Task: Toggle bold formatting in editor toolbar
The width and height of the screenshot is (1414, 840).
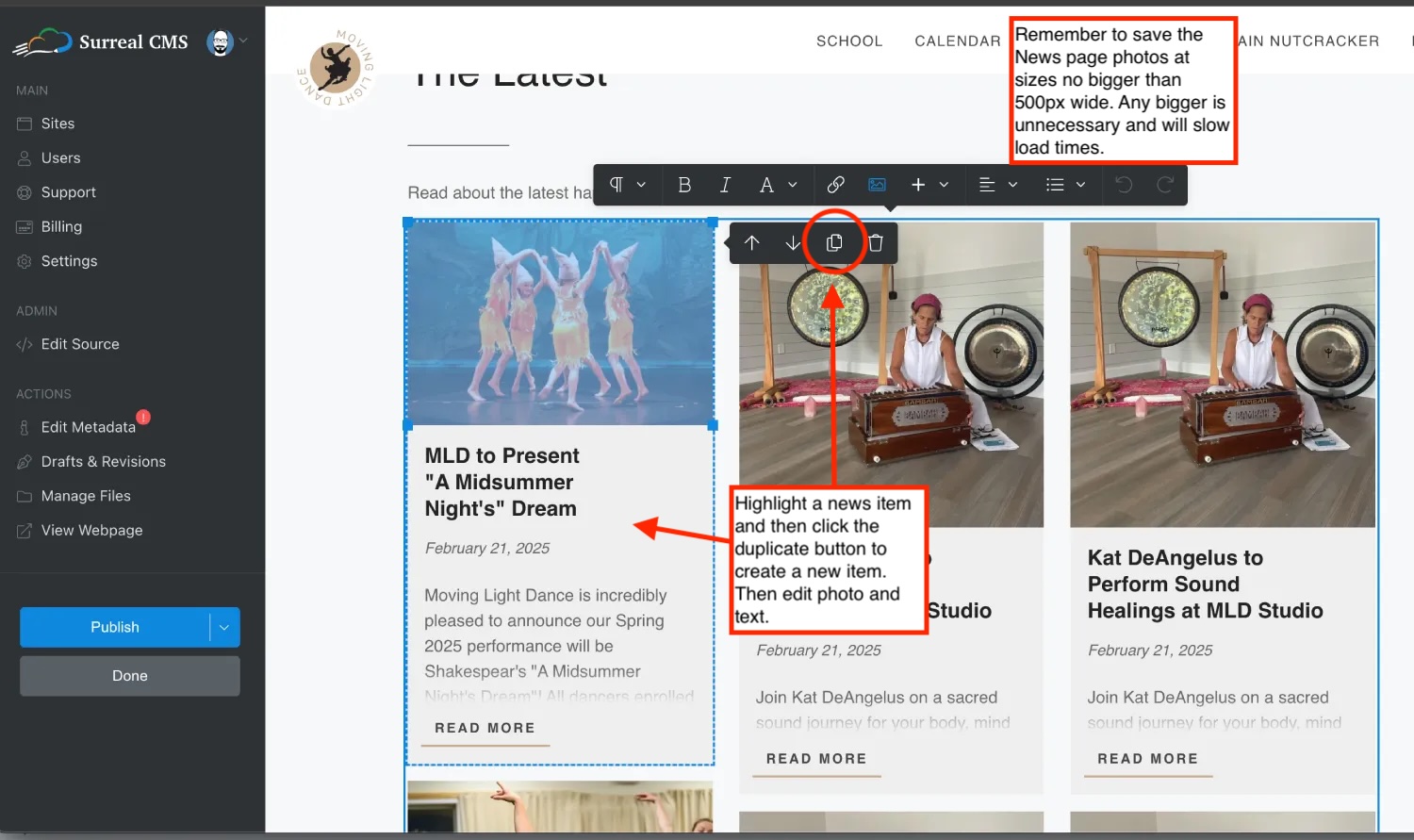Action: [684, 185]
